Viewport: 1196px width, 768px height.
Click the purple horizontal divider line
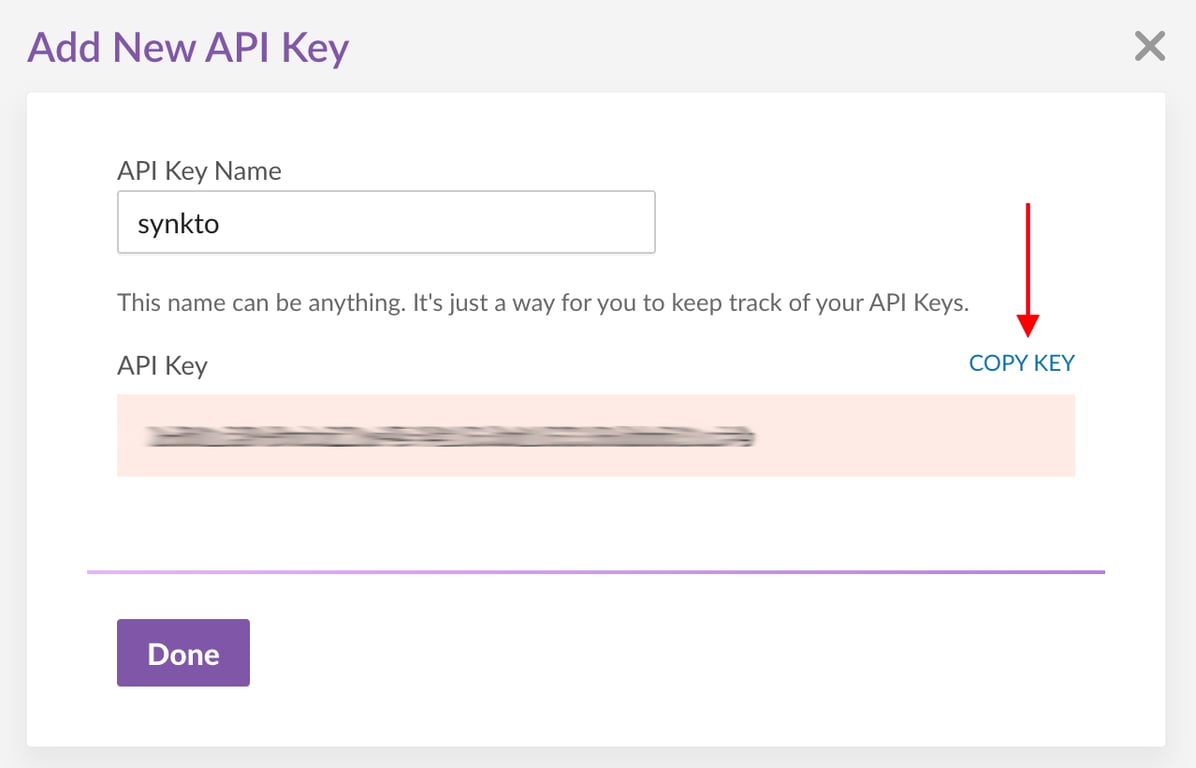[x=596, y=572]
